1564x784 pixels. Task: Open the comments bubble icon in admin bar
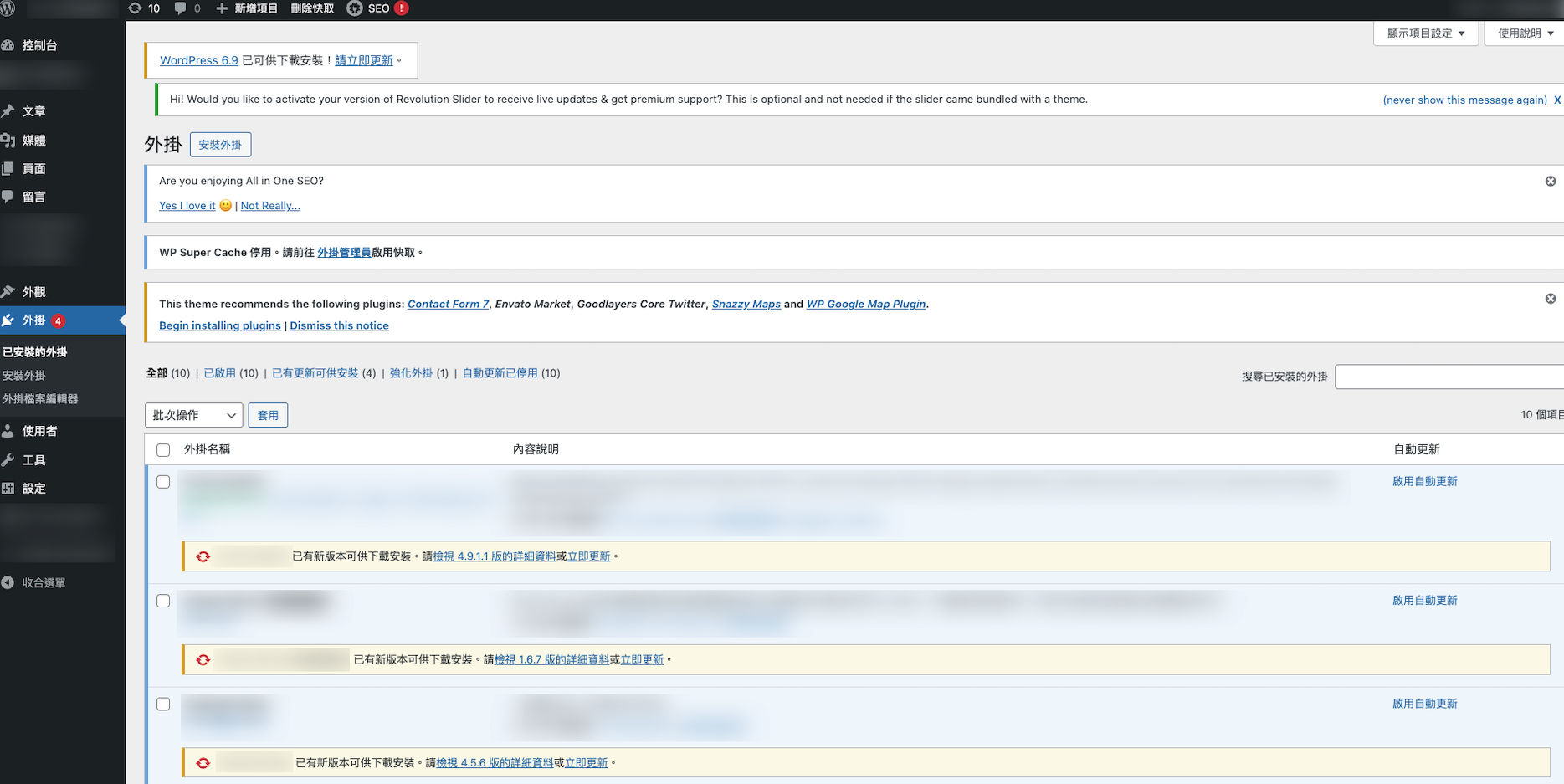coord(180,8)
